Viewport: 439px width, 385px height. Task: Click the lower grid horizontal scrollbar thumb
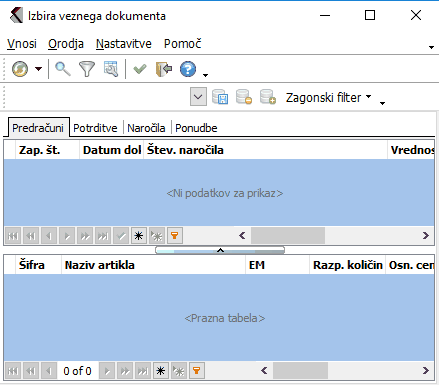coord(300,371)
